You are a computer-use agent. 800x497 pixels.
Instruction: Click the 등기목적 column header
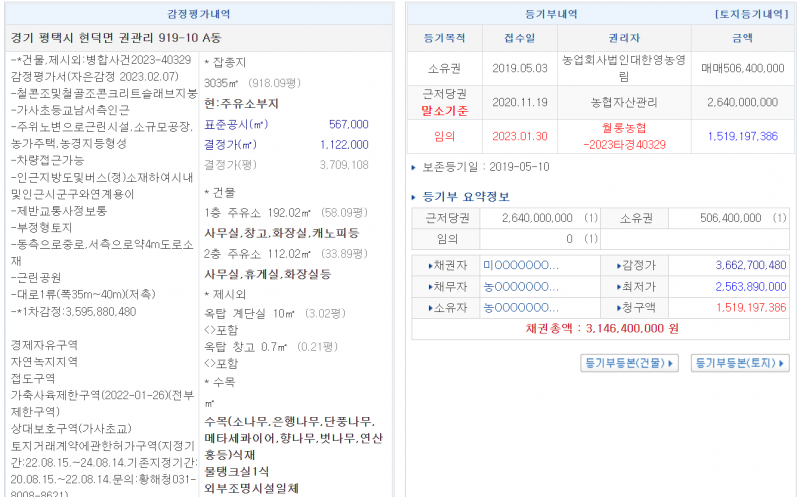click(445, 37)
